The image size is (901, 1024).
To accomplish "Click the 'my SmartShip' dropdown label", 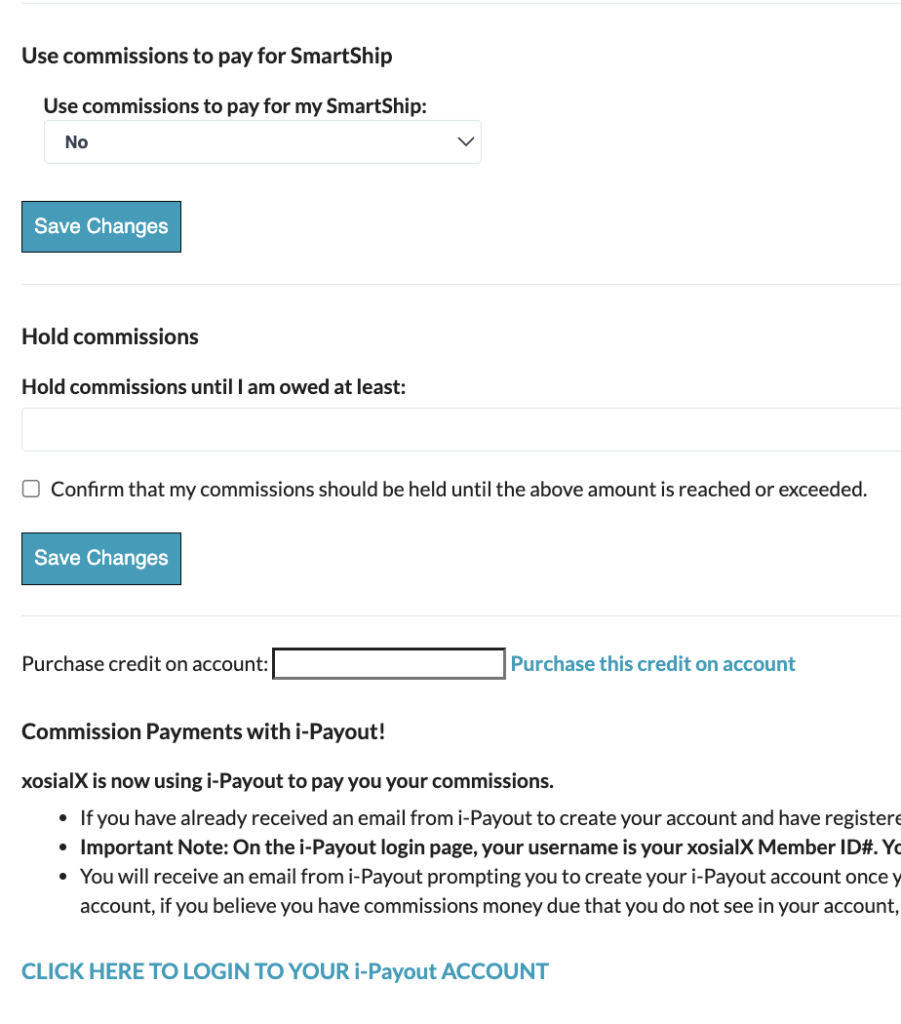I will [235, 106].
